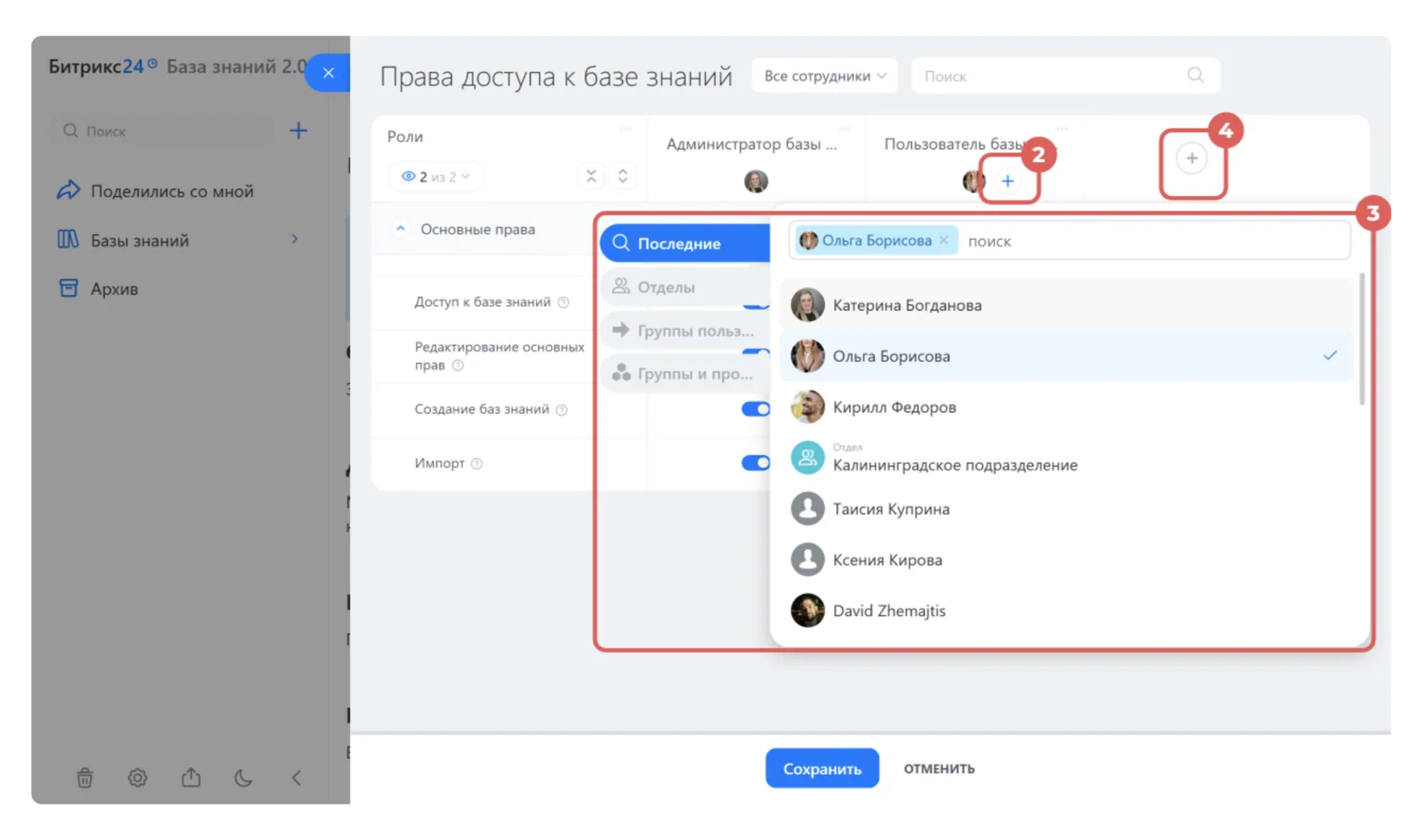
Task: Select 'Катерина Богданова' in list
Action: tap(1067, 305)
